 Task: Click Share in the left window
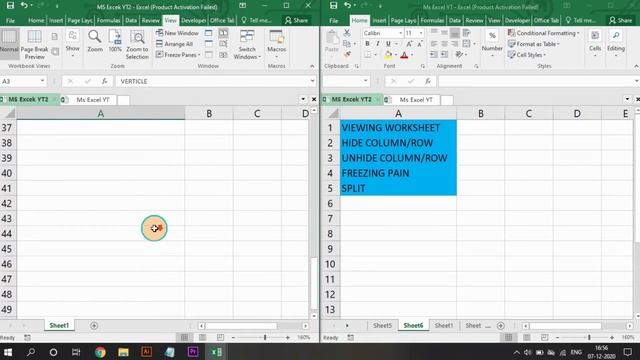pyautogui.click(x=296, y=20)
